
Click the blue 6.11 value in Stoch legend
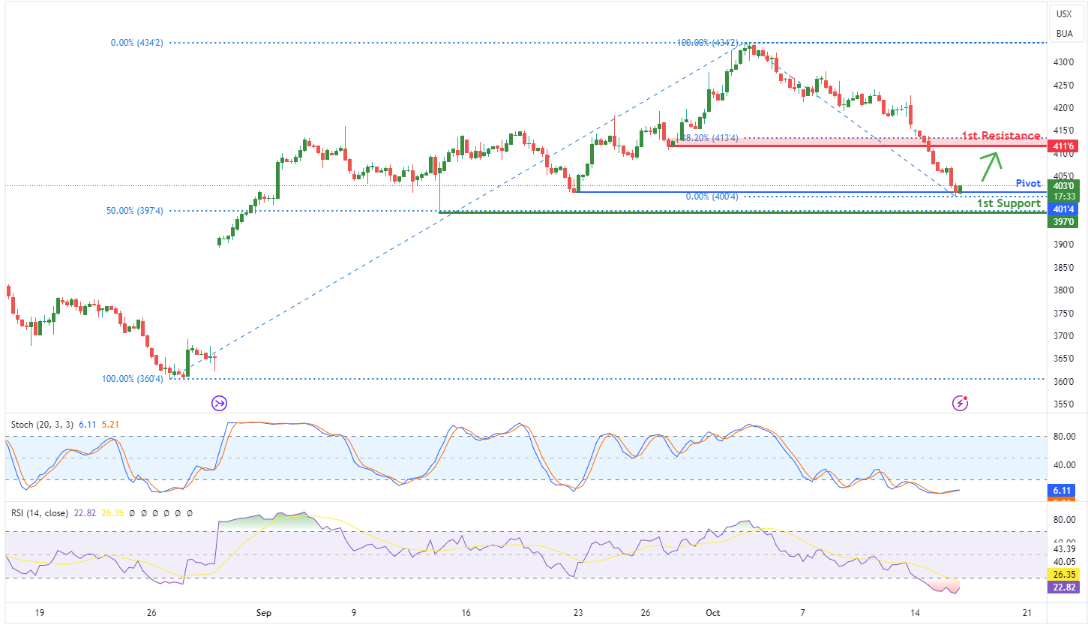[87, 424]
